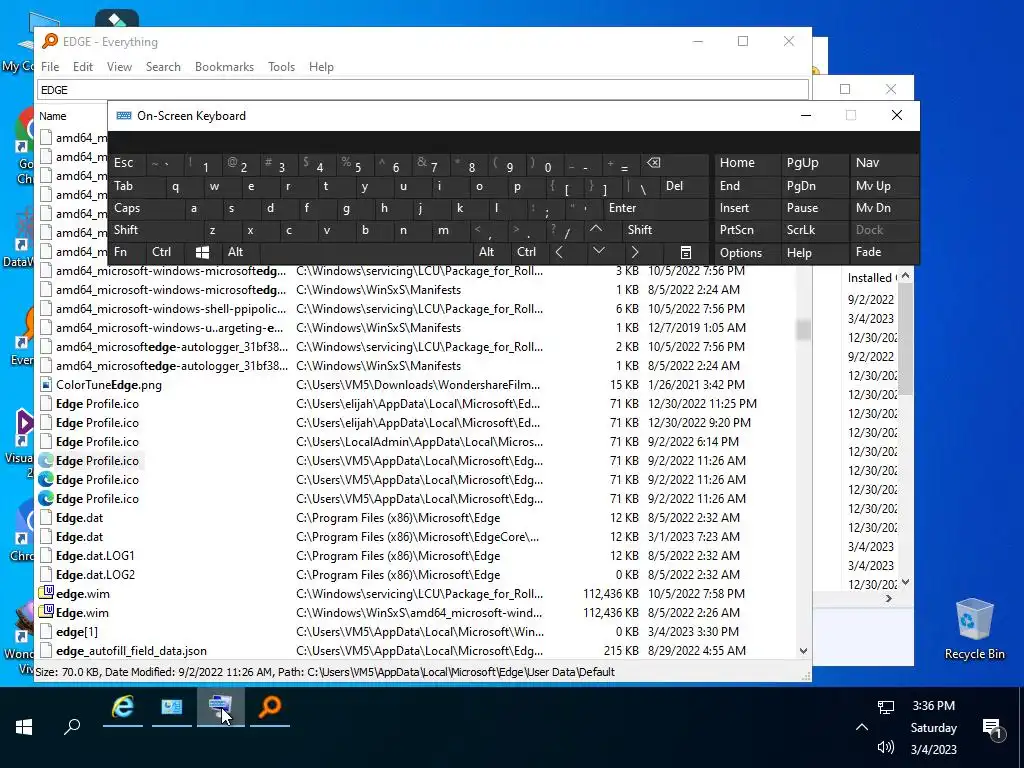Open the Everything app taskbar icon
Image resolution: width=1024 pixels, height=768 pixels.
click(x=270, y=707)
